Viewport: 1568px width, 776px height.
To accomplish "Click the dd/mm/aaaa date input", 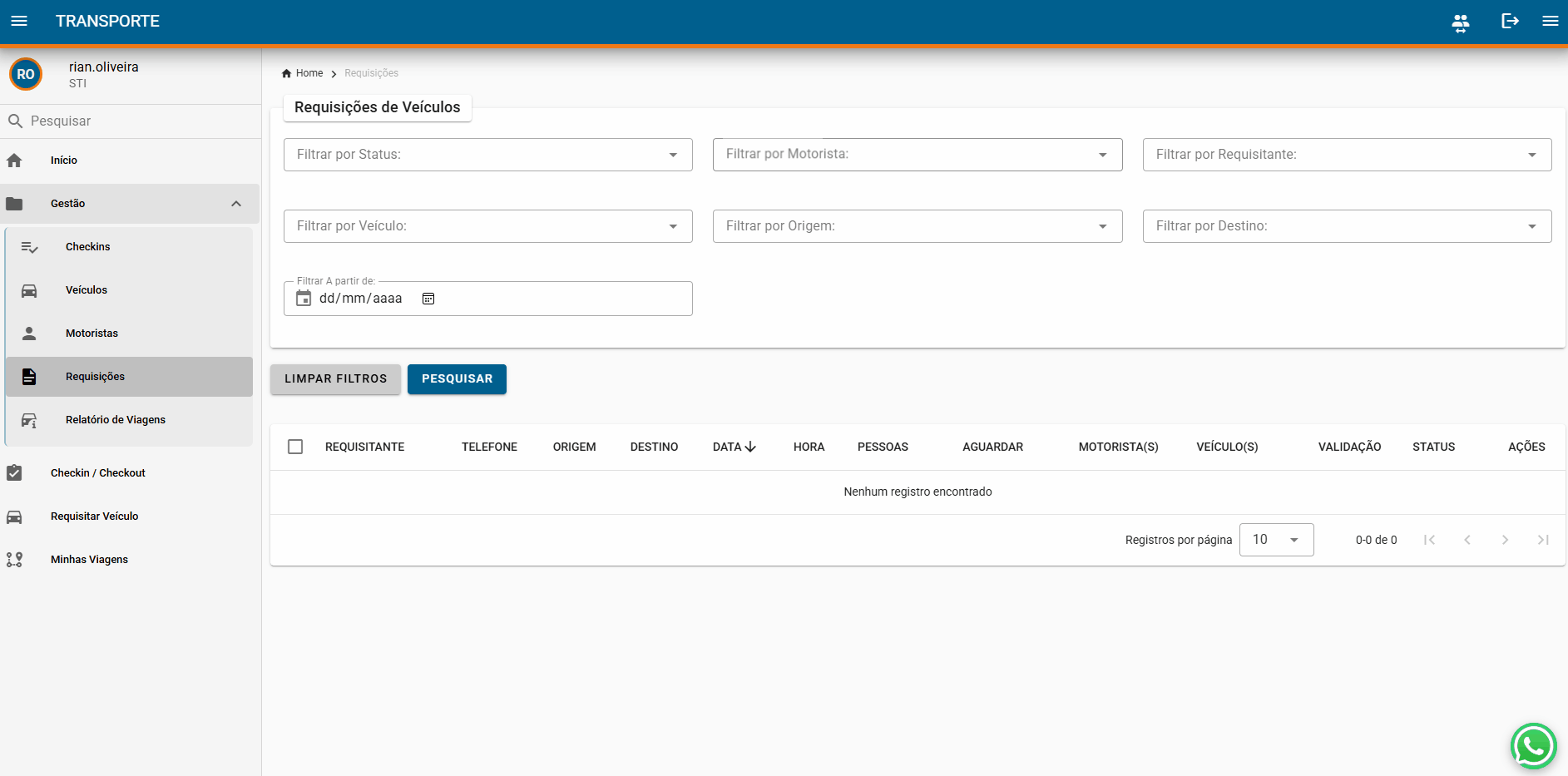I will (361, 299).
